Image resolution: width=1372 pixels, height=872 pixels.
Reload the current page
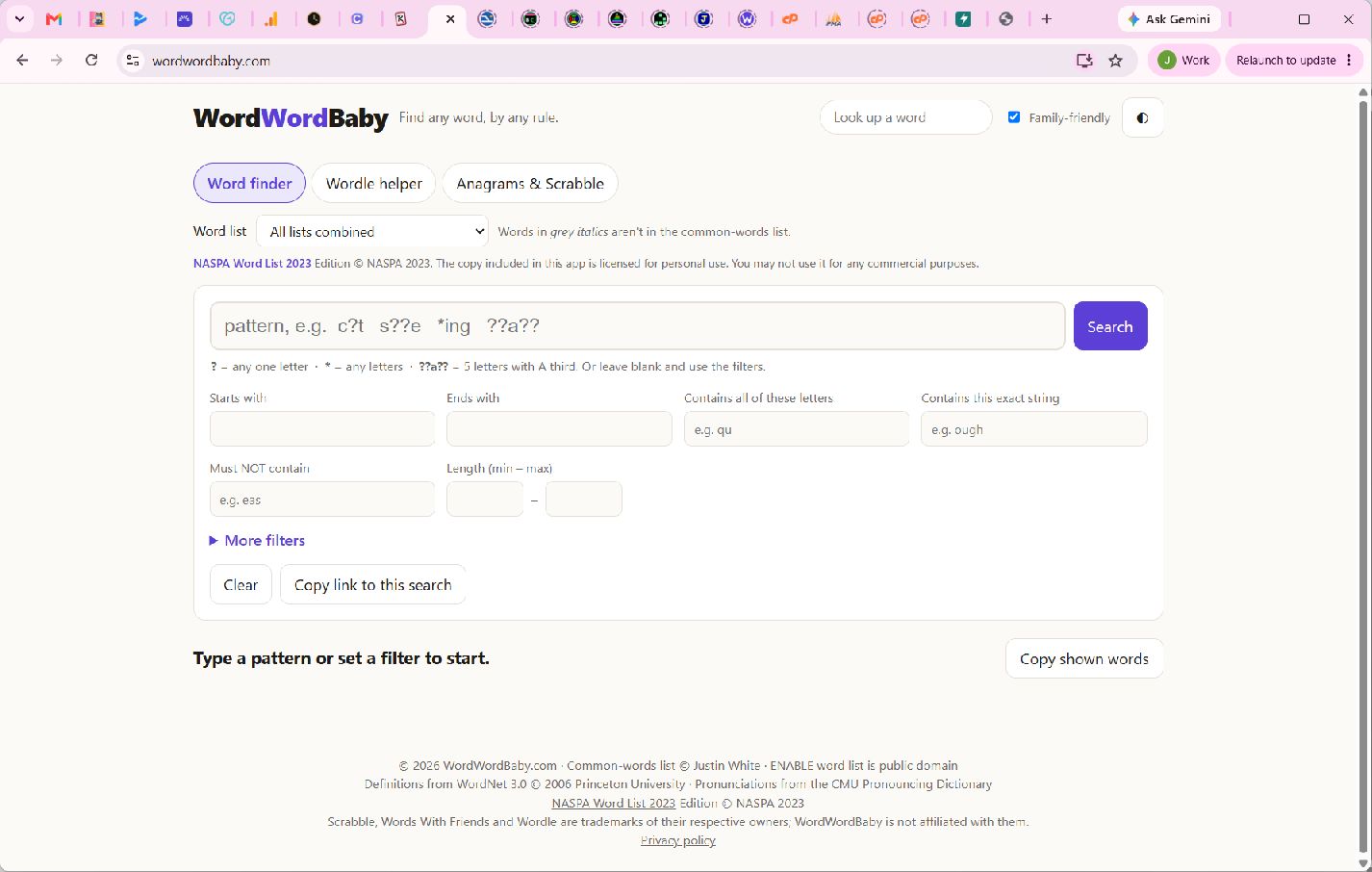pyautogui.click(x=91, y=60)
